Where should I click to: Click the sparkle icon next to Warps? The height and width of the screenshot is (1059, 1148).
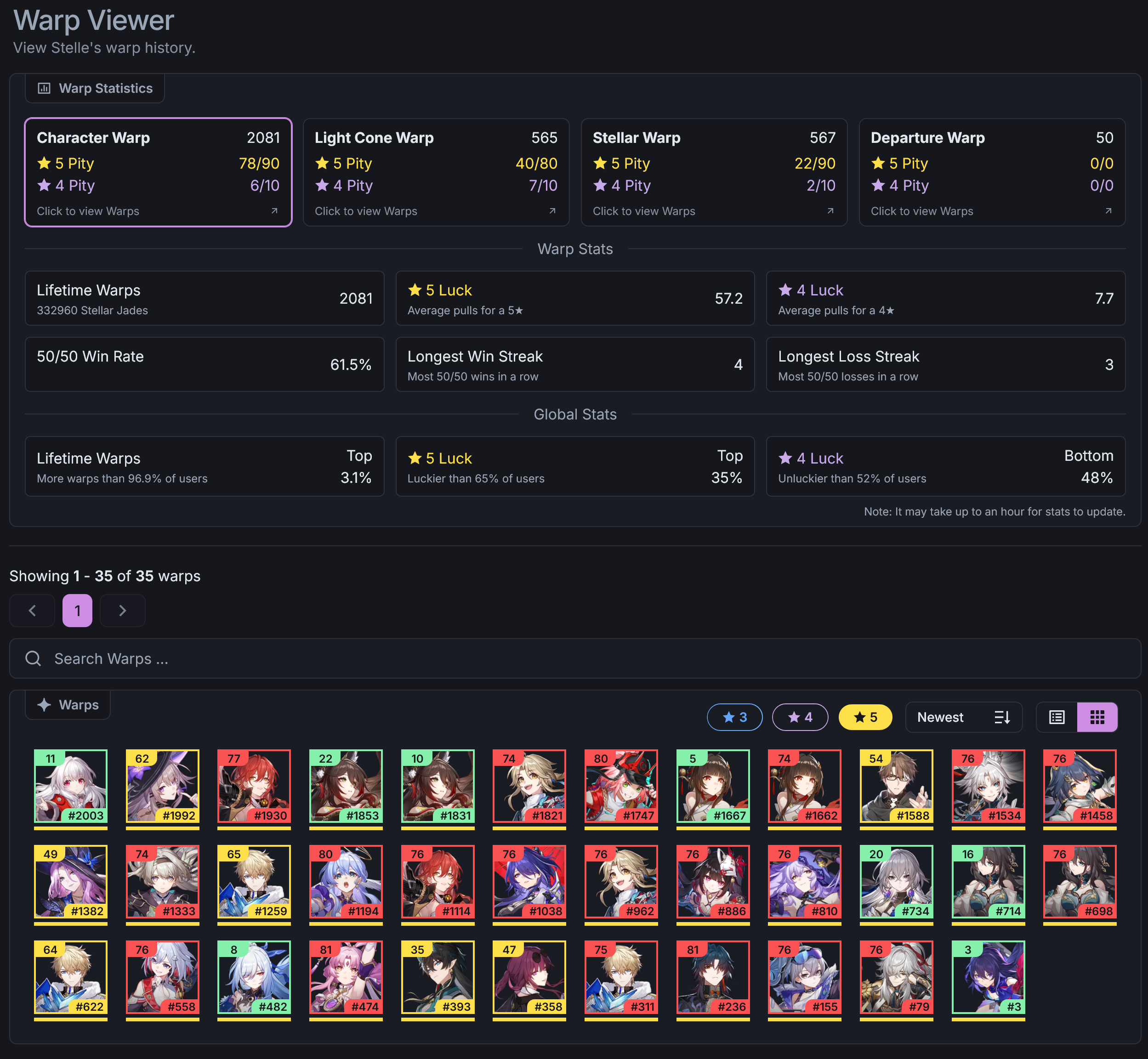pyautogui.click(x=44, y=705)
